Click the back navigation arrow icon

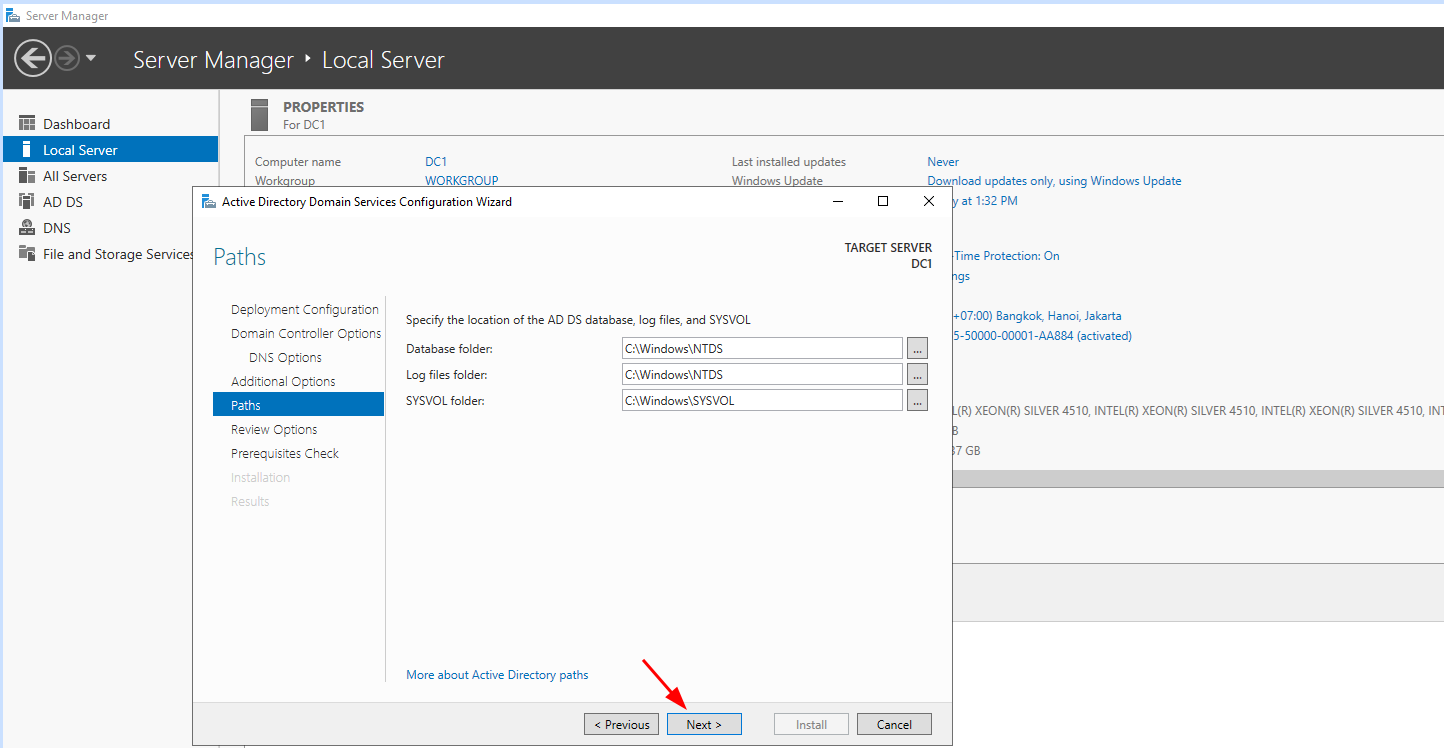pyautogui.click(x=33, y=59)
